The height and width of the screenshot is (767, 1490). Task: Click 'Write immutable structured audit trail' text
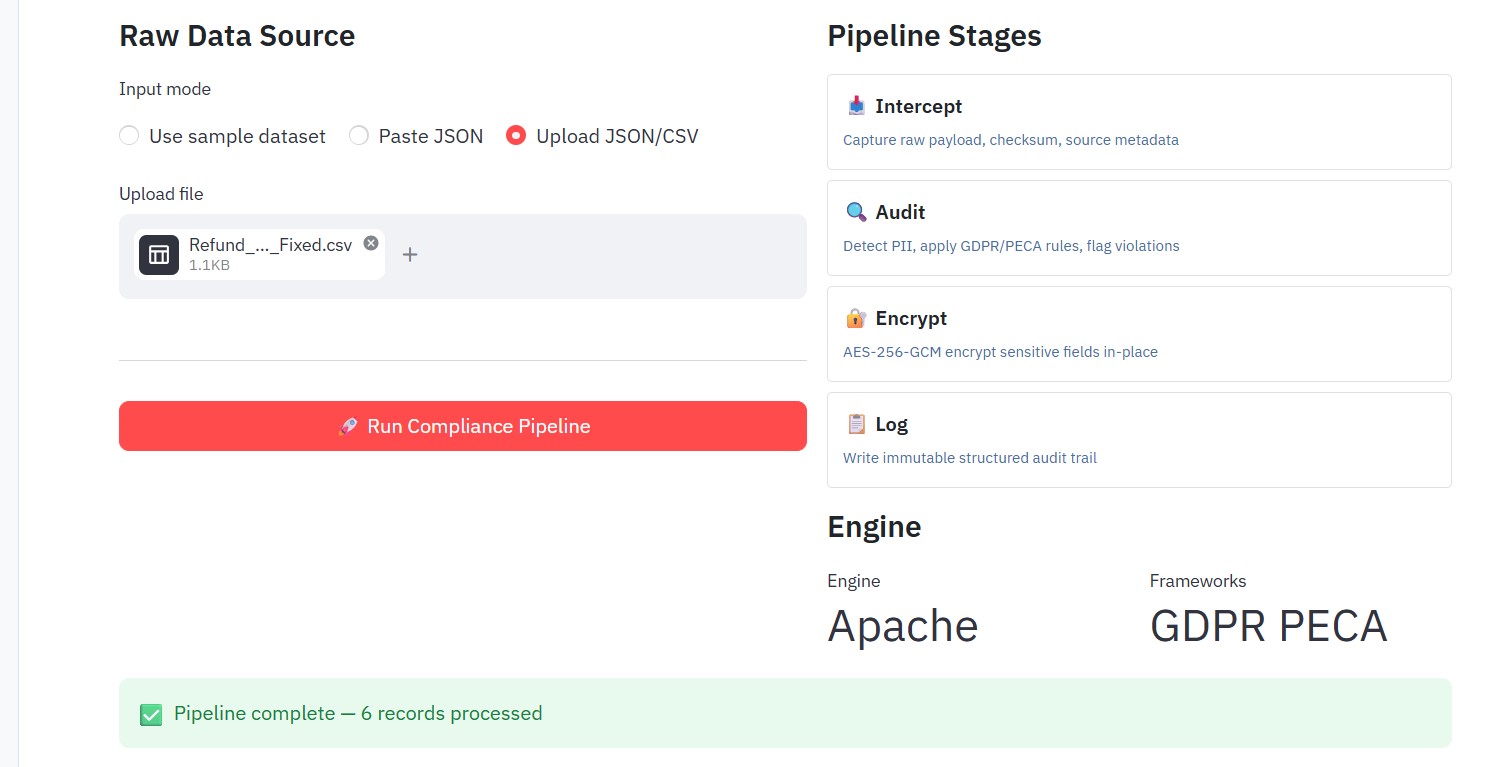pyautogui.click(x=970, y=458)
